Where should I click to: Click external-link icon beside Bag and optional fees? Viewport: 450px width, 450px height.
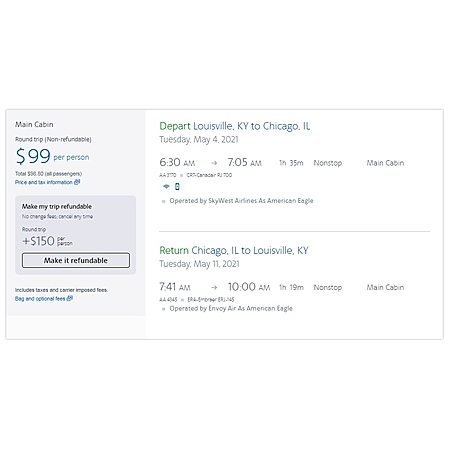[70, 298]
